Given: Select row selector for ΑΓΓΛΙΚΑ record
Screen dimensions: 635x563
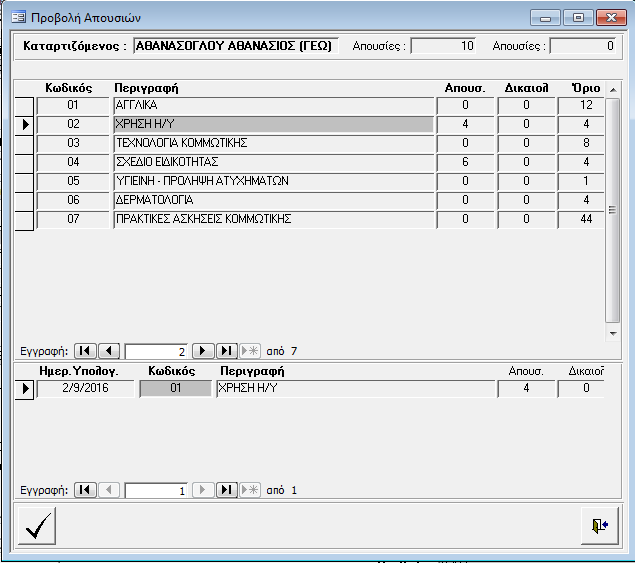Looking at the screenshot, I should [x=25, y=105].
